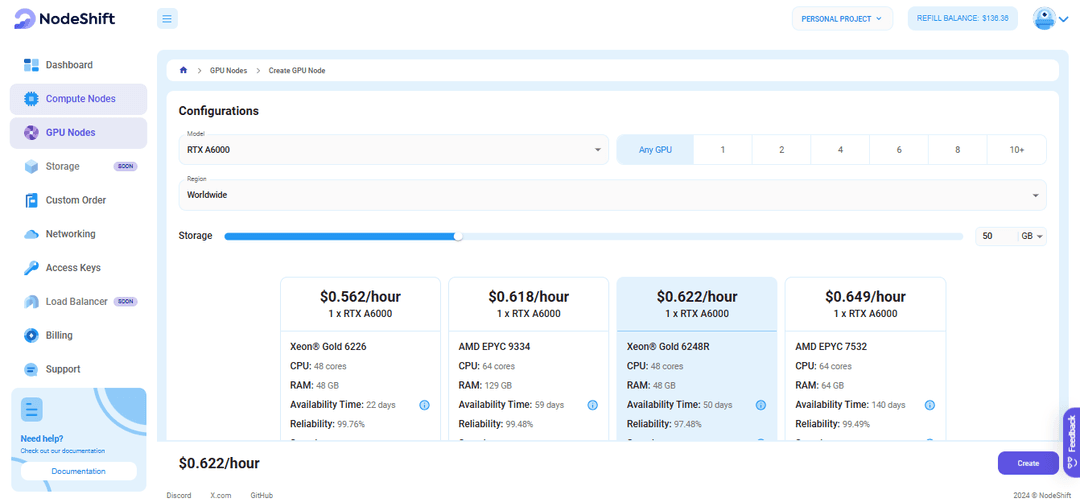Image resolution: width=1080 pixels, height=502 pixels.
Task: Click the home icon in breadcrumb
Action: click(x=183, y=70)
